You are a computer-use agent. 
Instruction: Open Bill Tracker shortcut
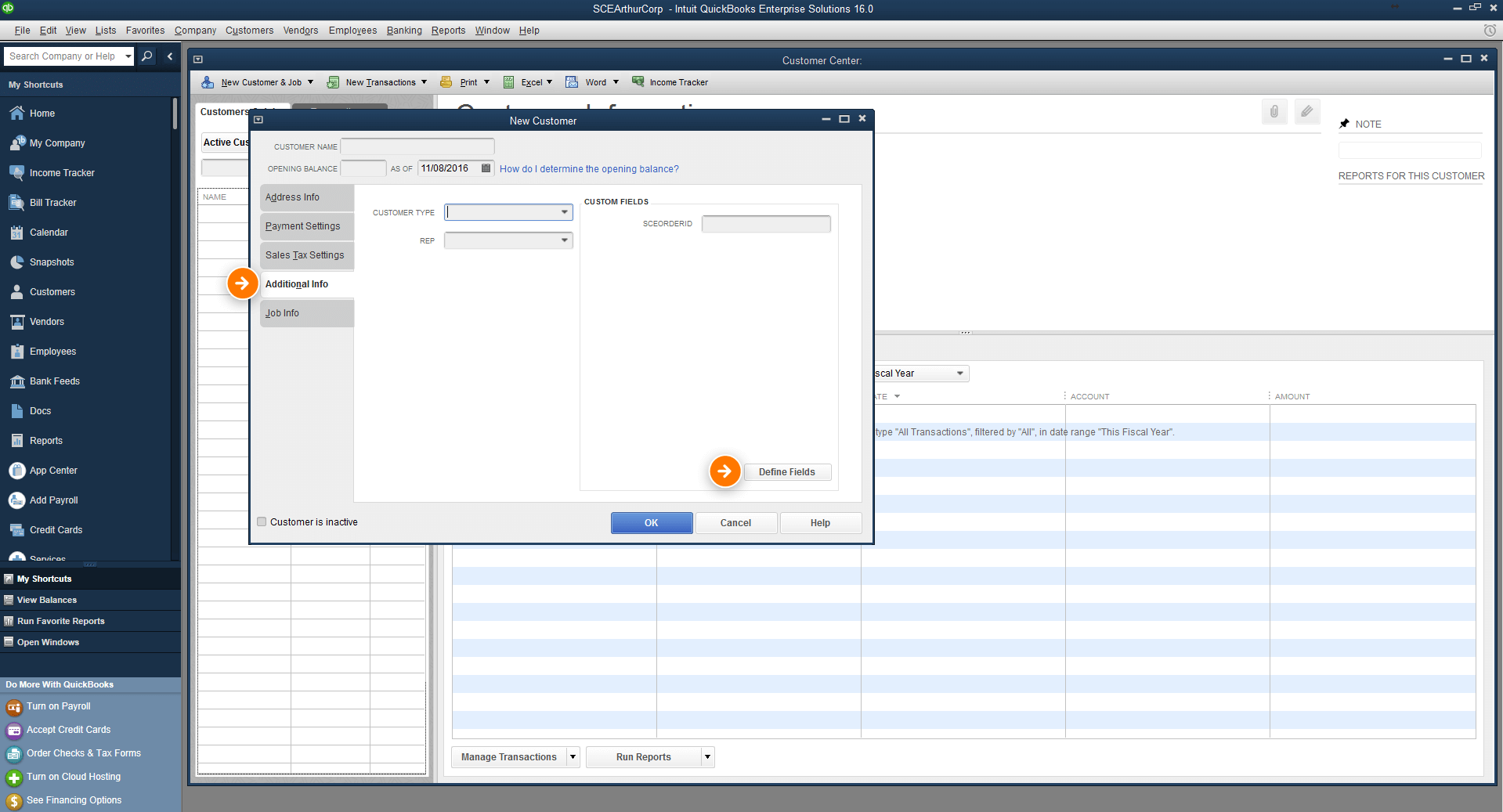pos(52,203)
